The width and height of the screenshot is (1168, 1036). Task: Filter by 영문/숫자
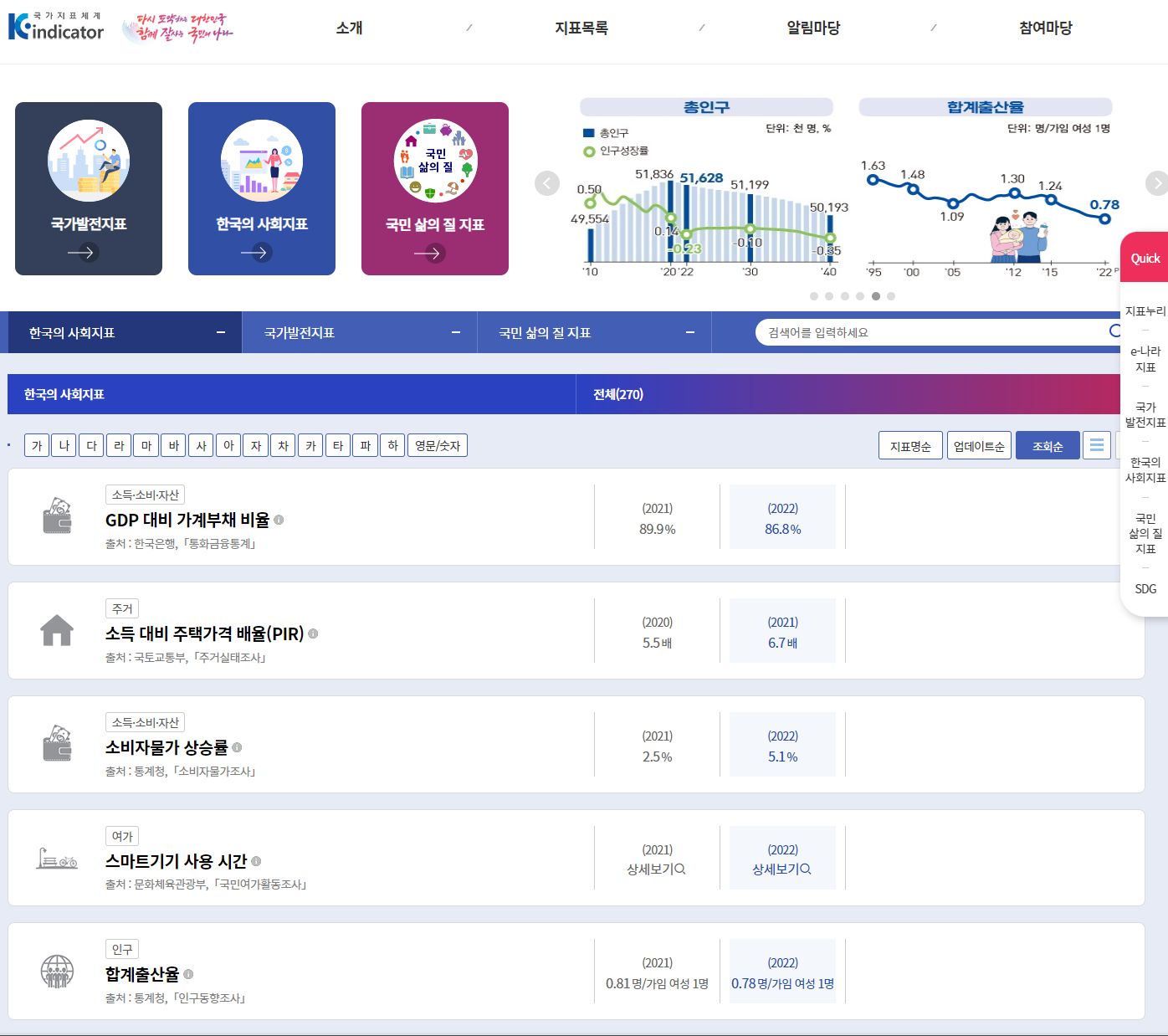tap(438, 445)
